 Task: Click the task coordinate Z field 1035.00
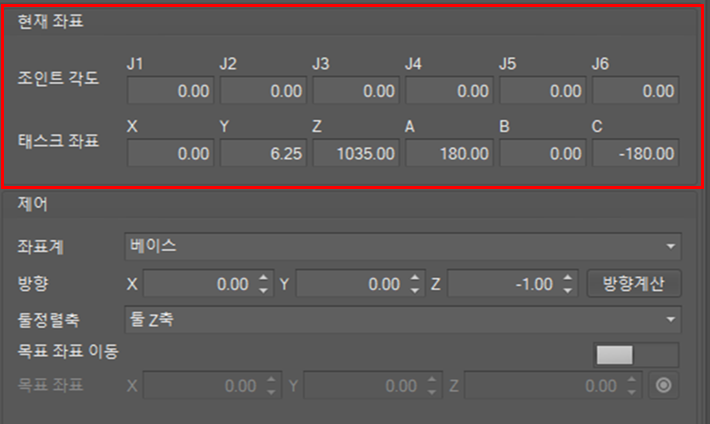coord(356,154)
